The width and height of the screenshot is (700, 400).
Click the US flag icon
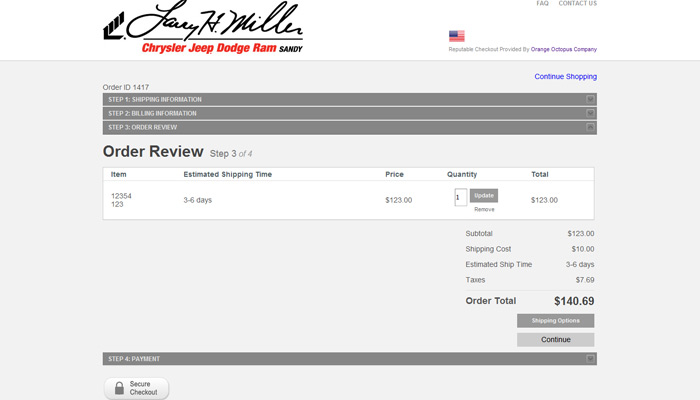click(456, 36)
